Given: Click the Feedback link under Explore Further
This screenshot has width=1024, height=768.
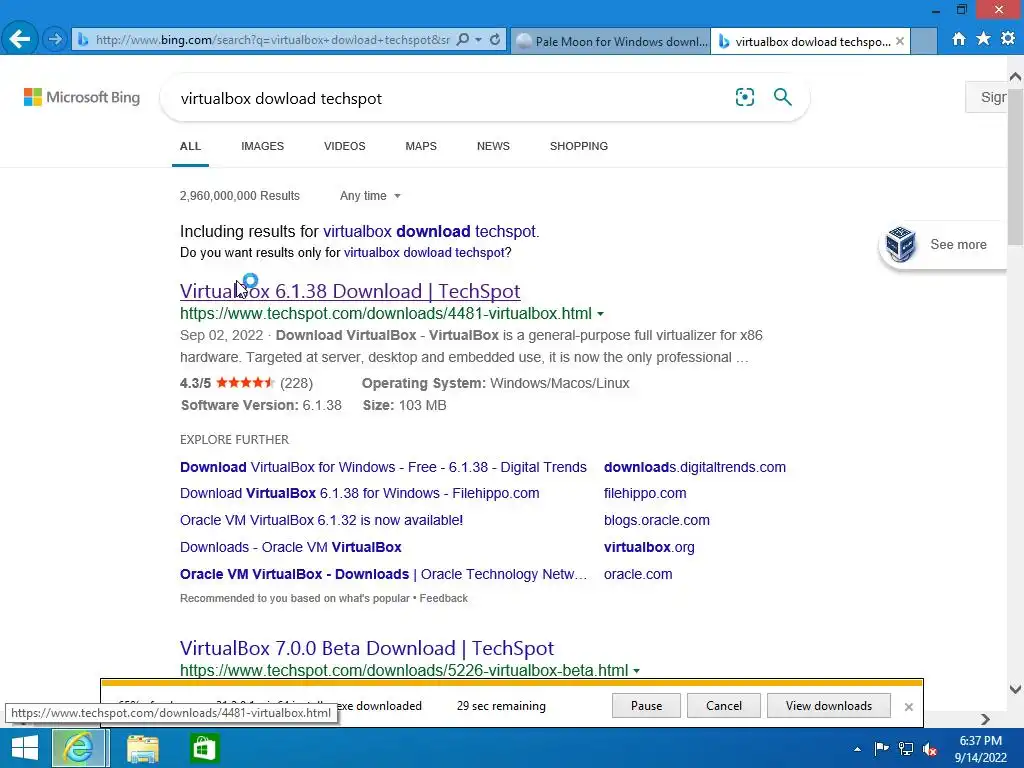Looking at the screenshot, I should (x=443, y=598).
